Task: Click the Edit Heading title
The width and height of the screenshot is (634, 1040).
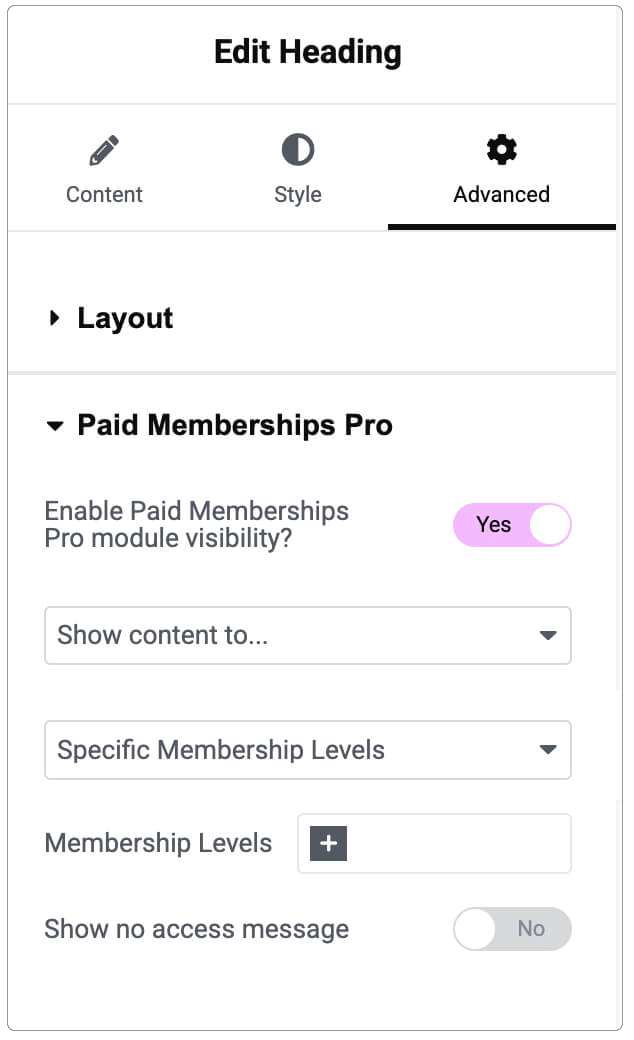Action: coord(307,51)
